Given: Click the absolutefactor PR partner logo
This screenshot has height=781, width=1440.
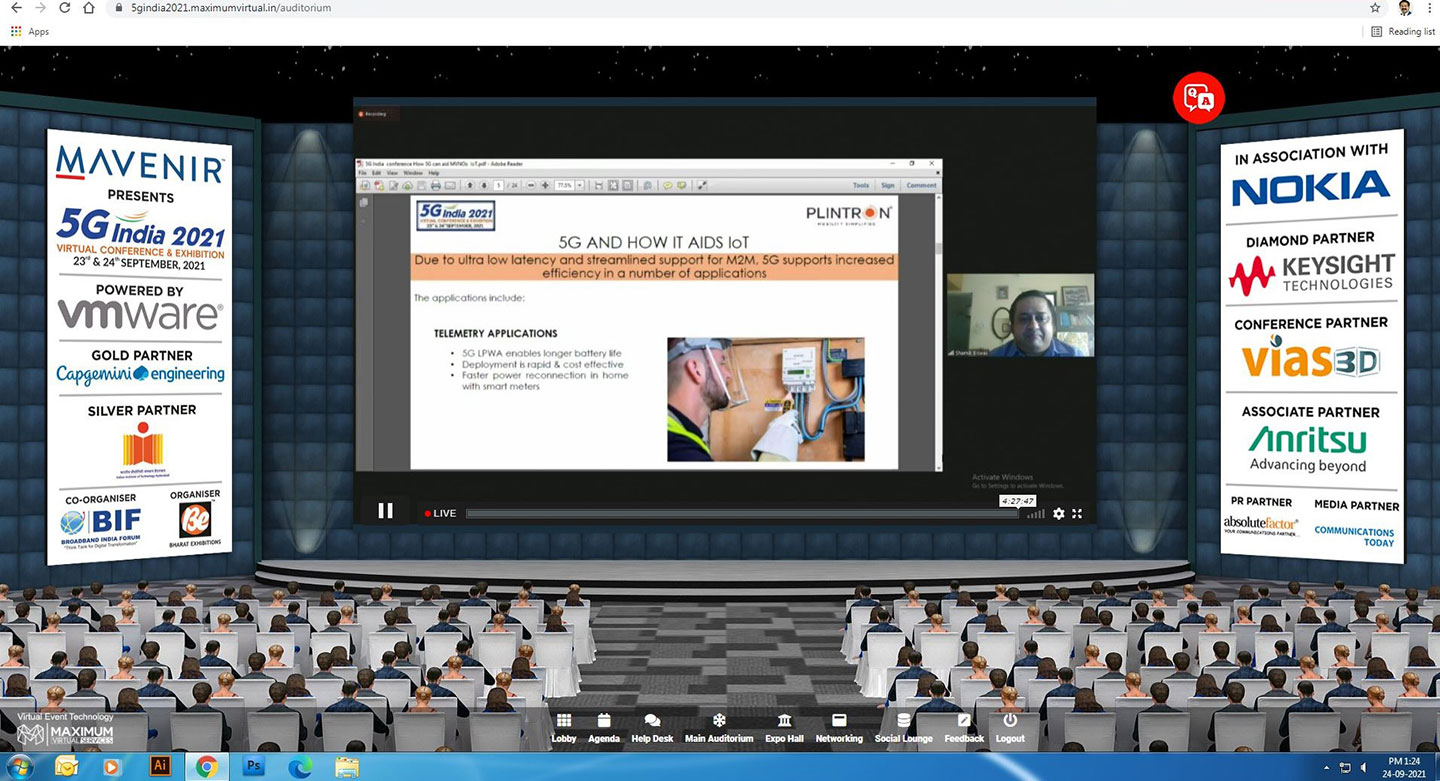Looking at the screenshot, I should tap(1261, 526).
